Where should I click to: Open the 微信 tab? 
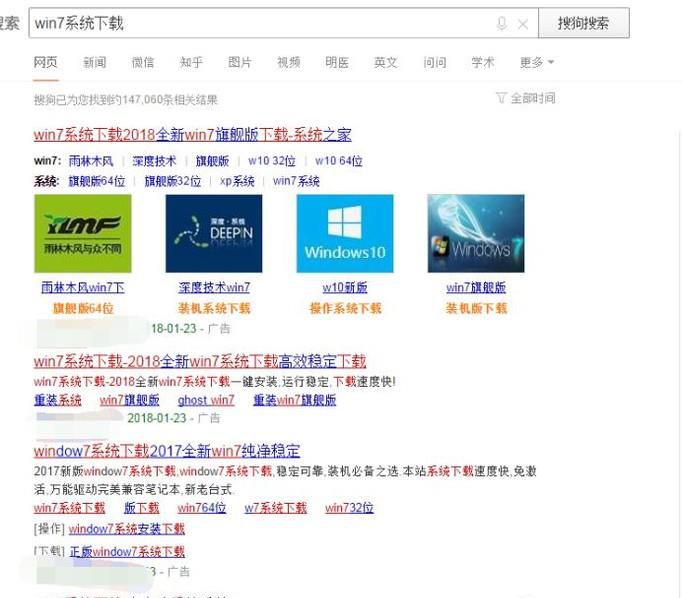[x=143, y=63]
